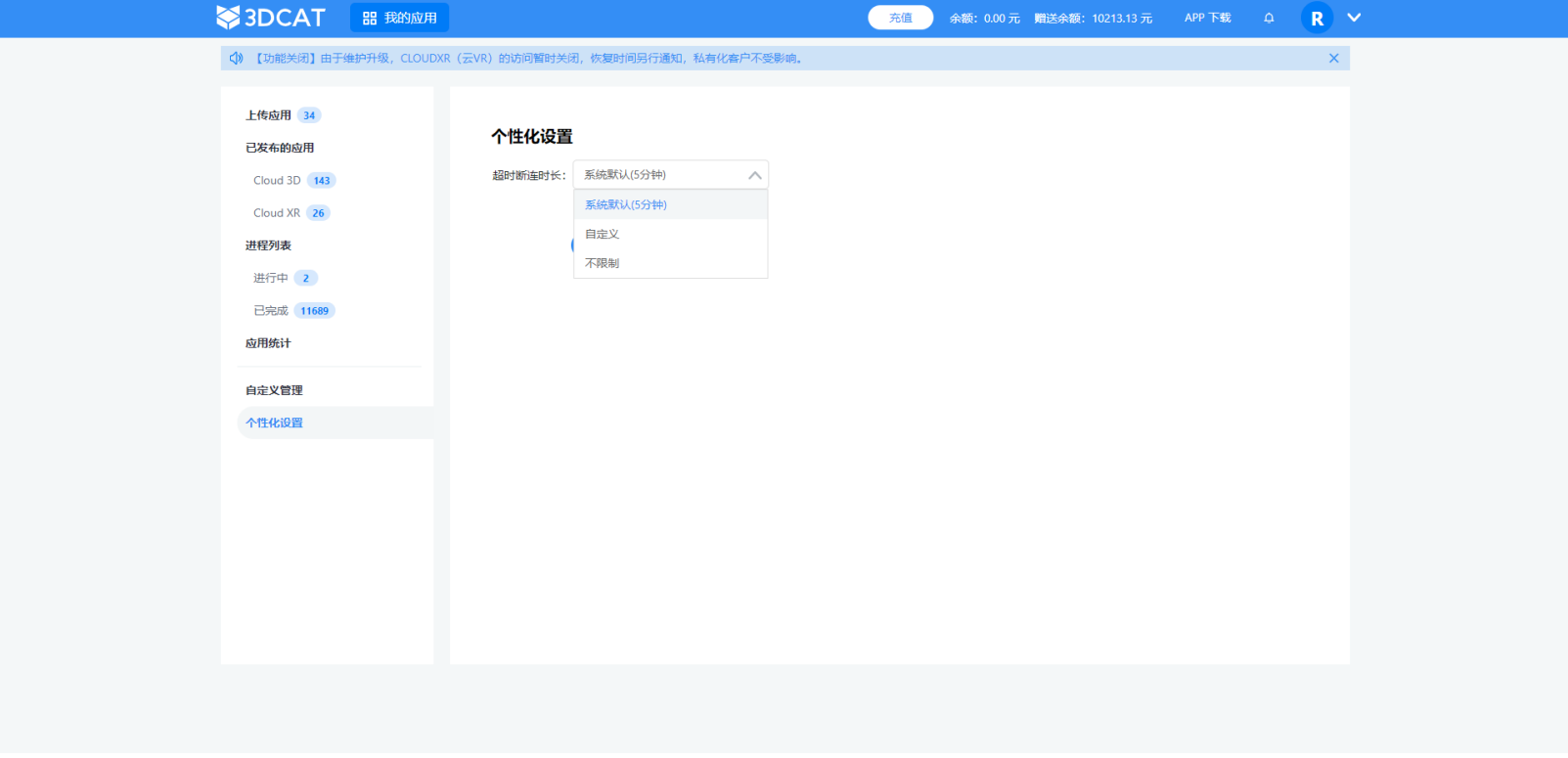
Task: Click the 2 badge beside 进行中
Action: coord(306,278)
